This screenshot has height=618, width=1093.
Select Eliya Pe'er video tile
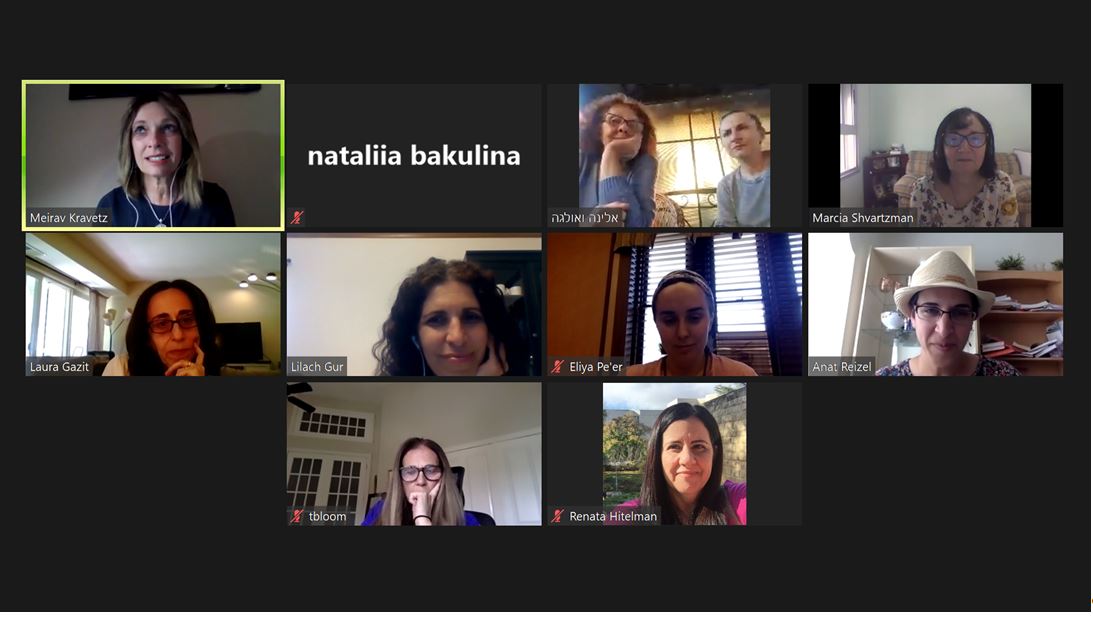click(x=675, y=304)
